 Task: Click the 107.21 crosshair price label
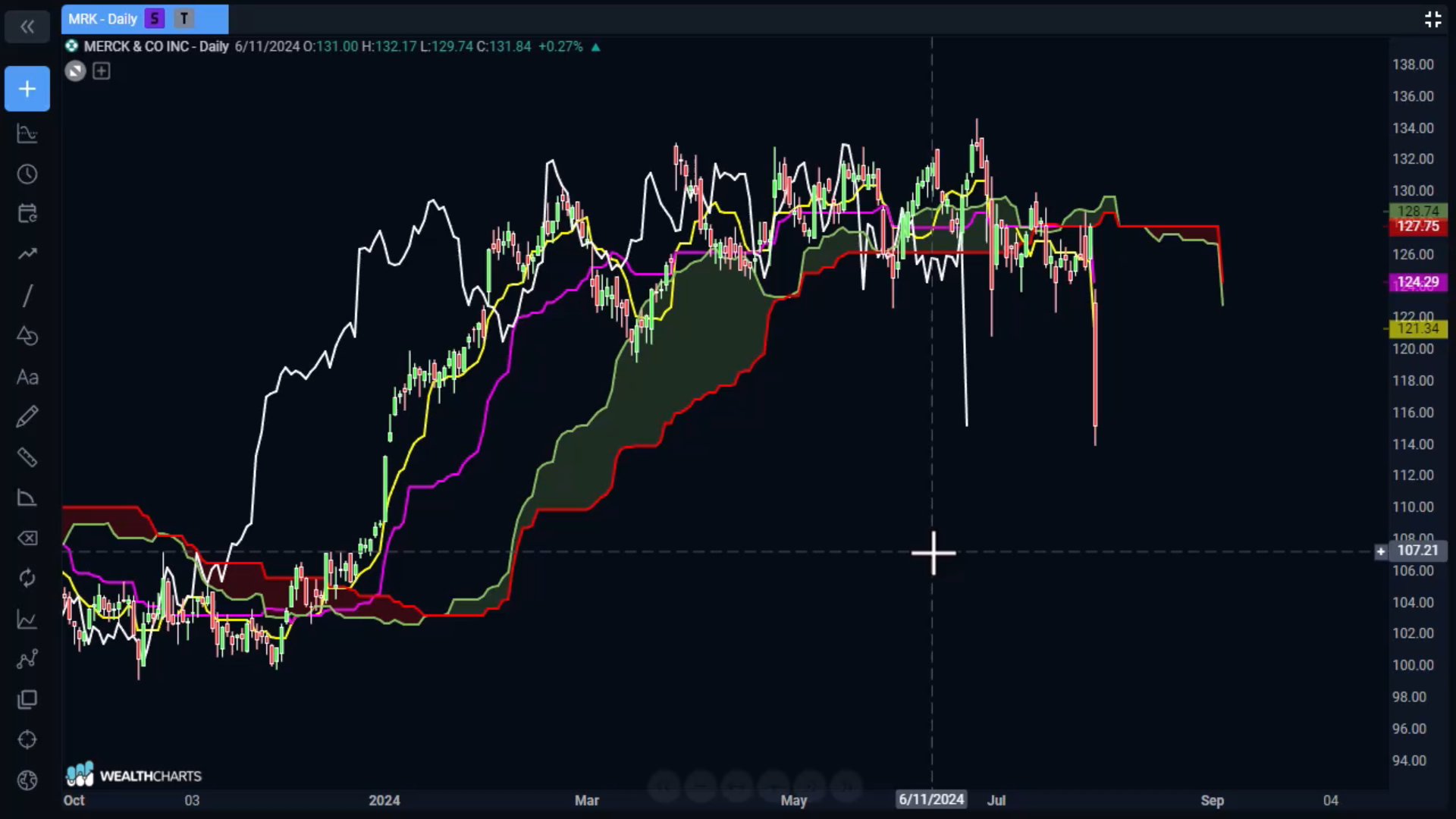coord(1417,551)
